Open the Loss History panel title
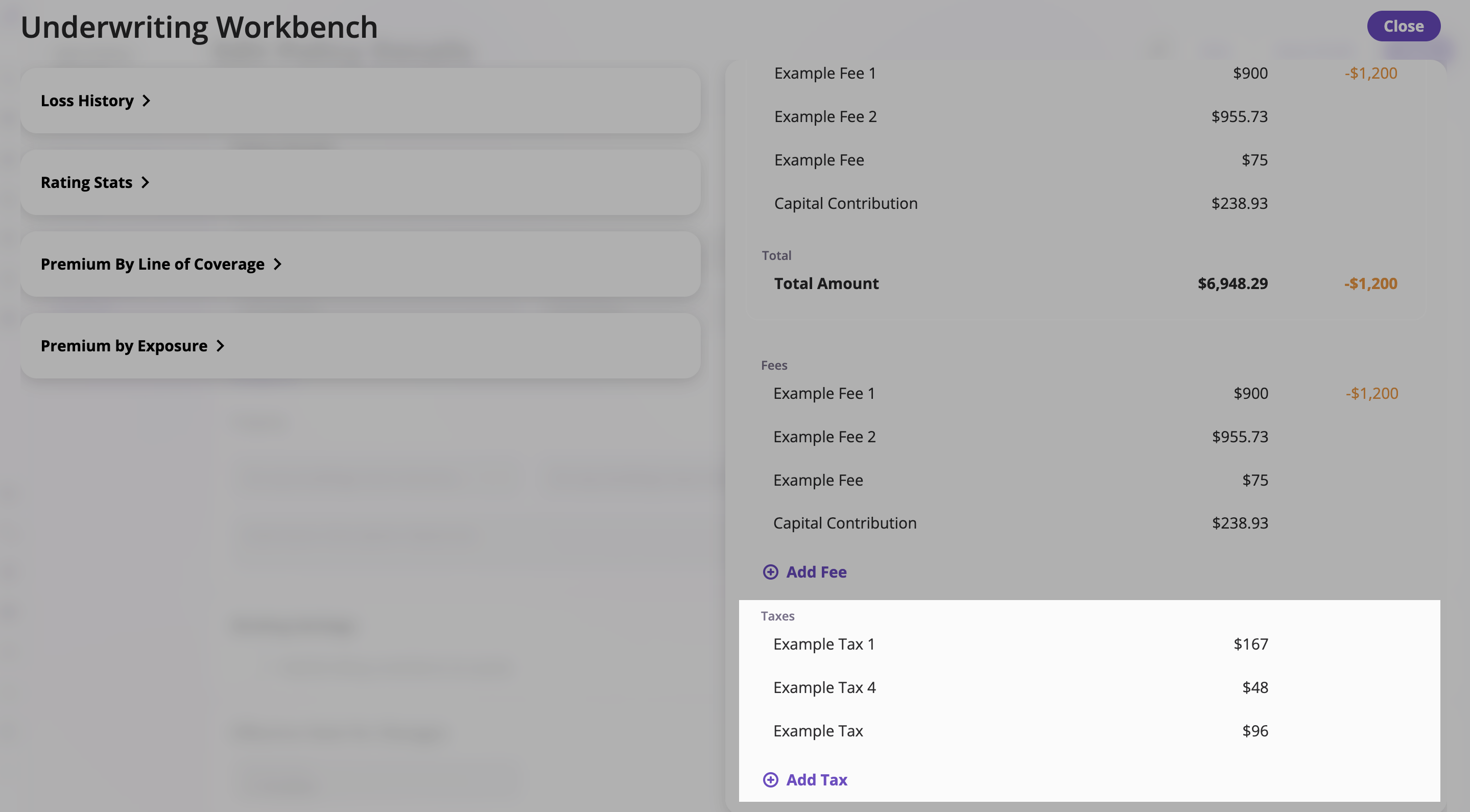The height and width of the screenshot is (812, 1470). click(x=87, y=101)
